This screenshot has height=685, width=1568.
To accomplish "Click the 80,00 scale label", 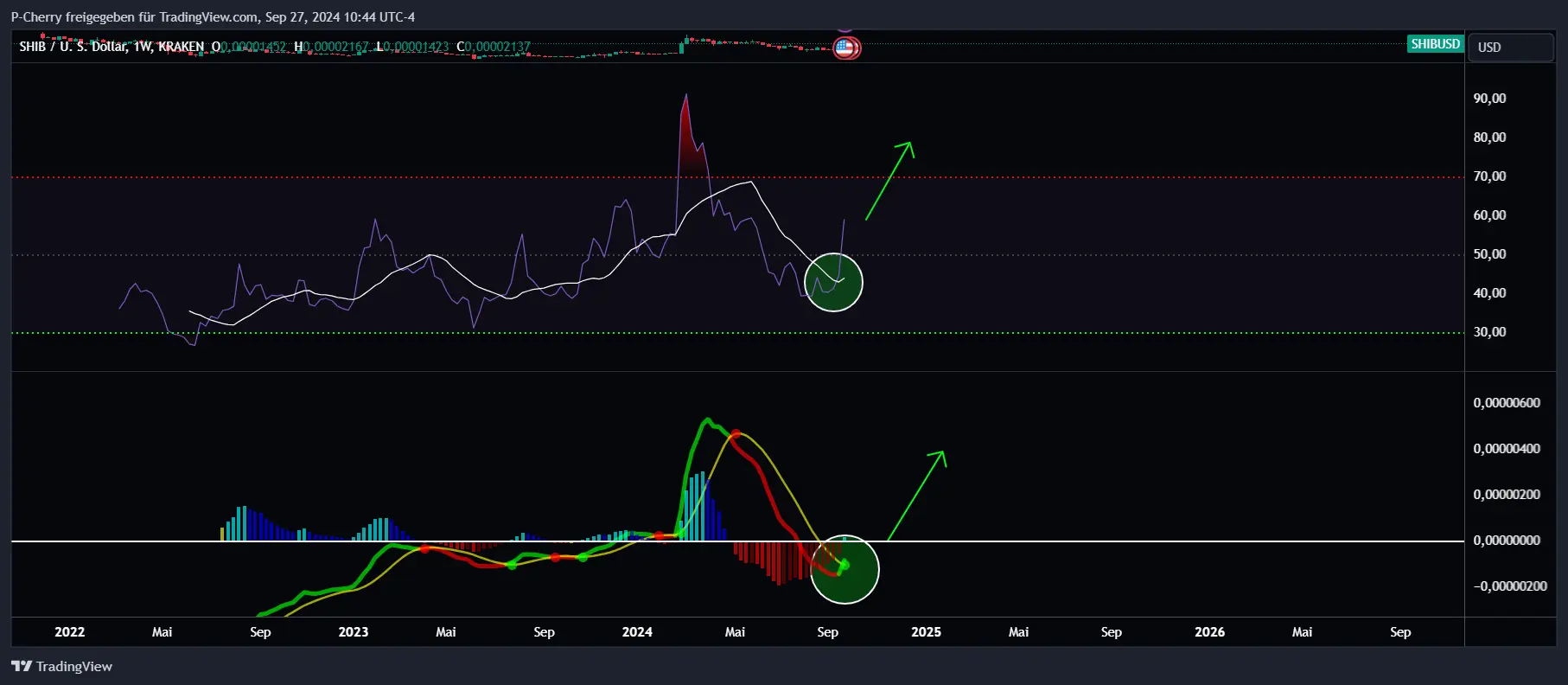I will point(1489,138).
